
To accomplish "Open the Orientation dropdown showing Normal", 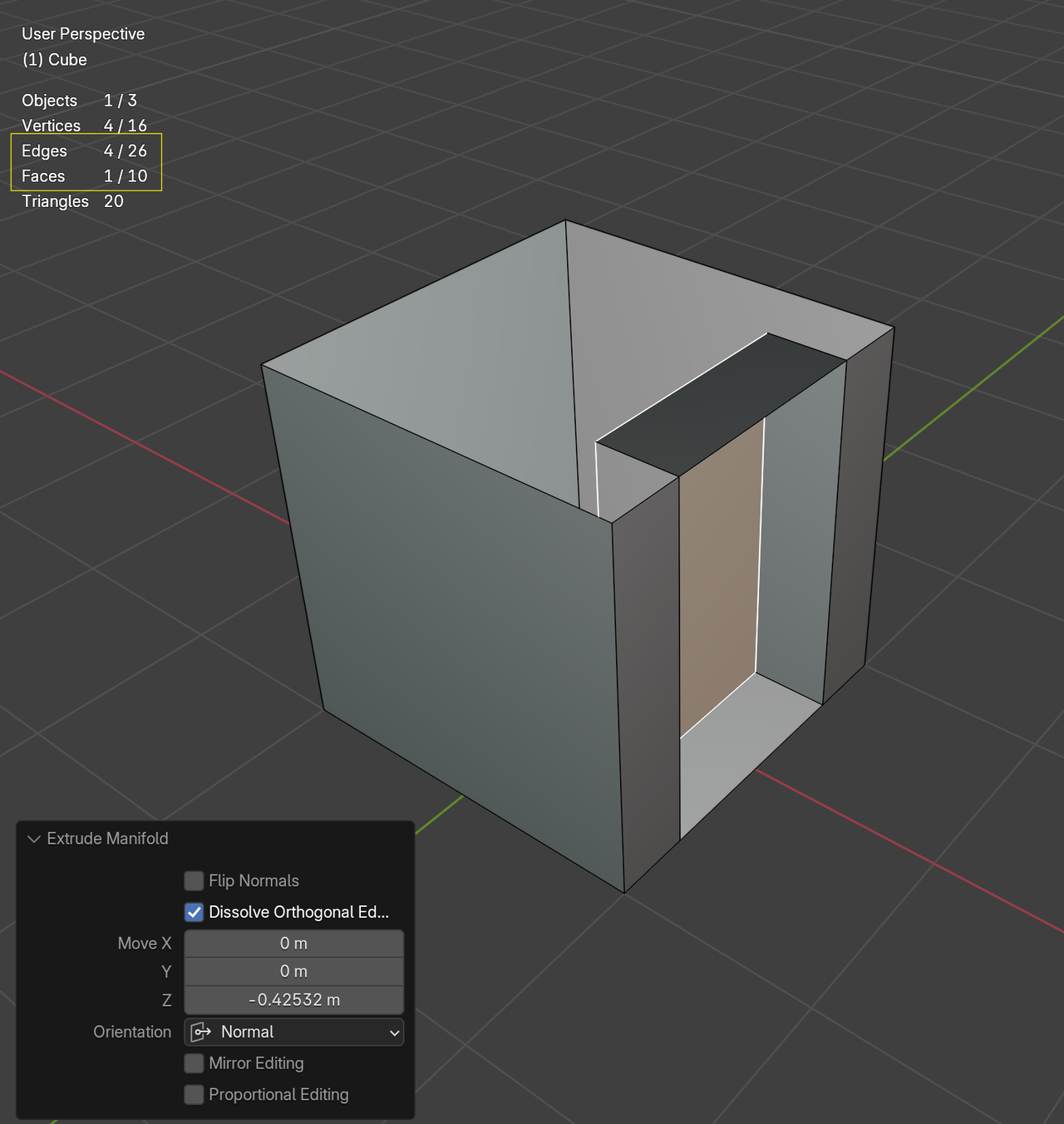I will point(294,1032).
